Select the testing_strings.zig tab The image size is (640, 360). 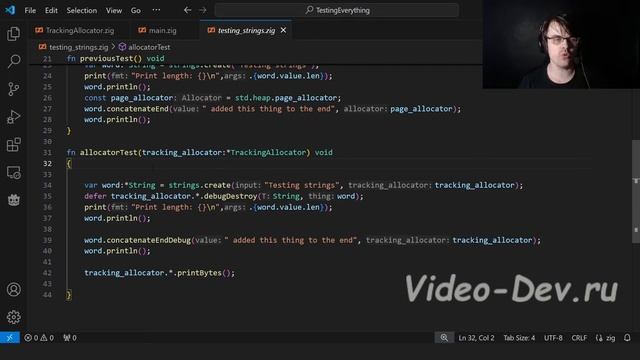[246, 30]
